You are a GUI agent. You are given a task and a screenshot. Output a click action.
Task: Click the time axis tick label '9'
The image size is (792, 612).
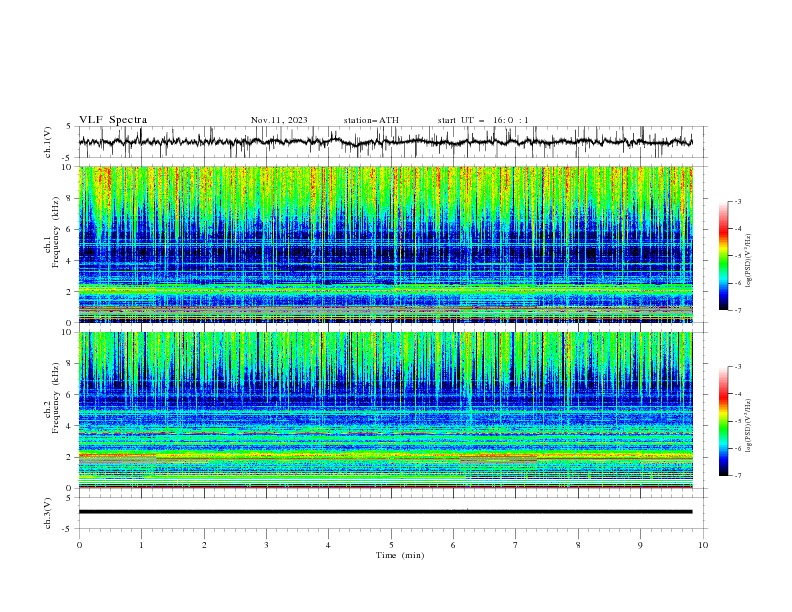pyautogui.click(x=640, y=545)
